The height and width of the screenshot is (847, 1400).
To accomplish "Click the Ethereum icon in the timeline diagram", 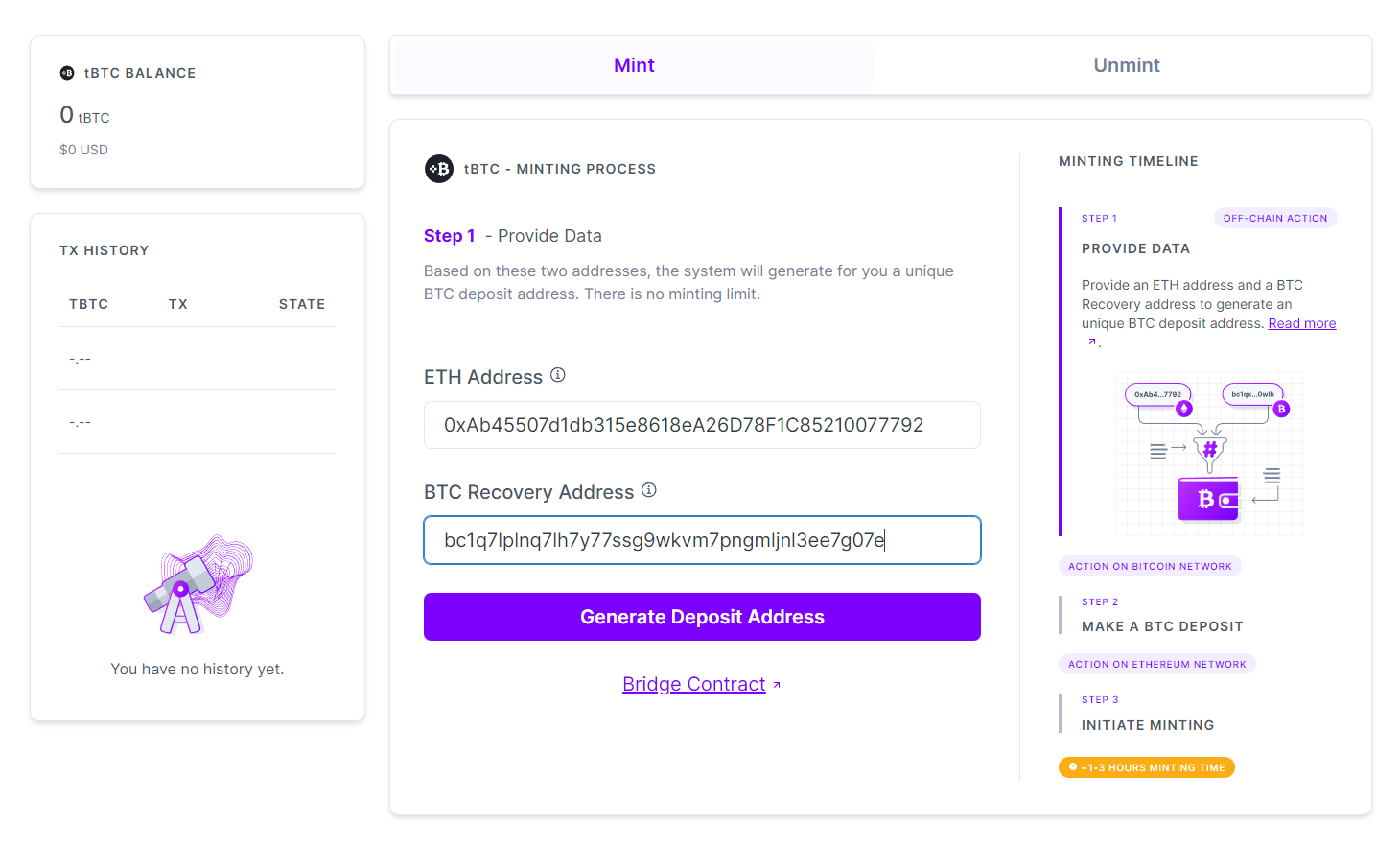I will [x=1184, y=409].
